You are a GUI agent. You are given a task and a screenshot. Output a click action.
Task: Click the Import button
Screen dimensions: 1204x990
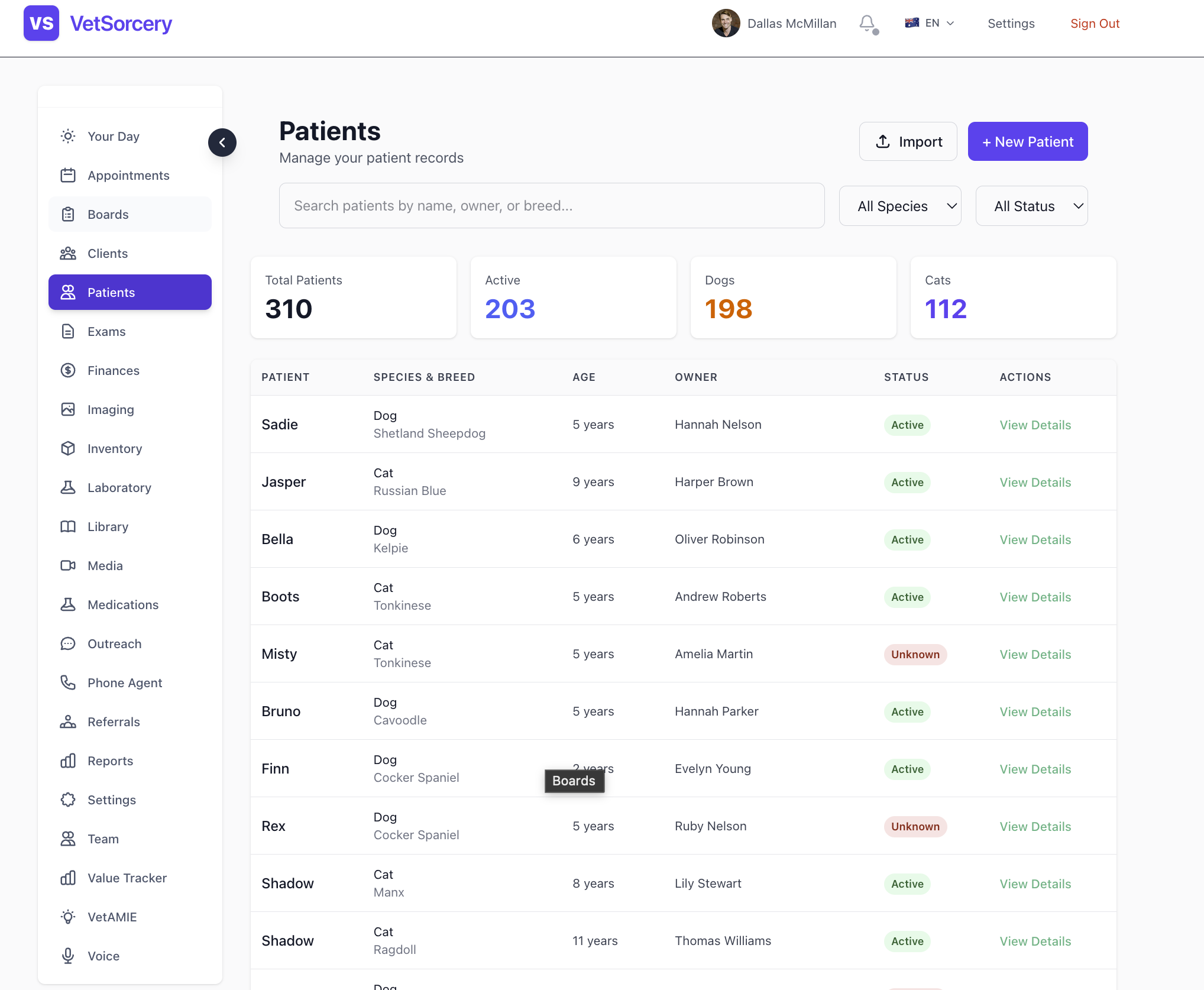pos(908,141)
